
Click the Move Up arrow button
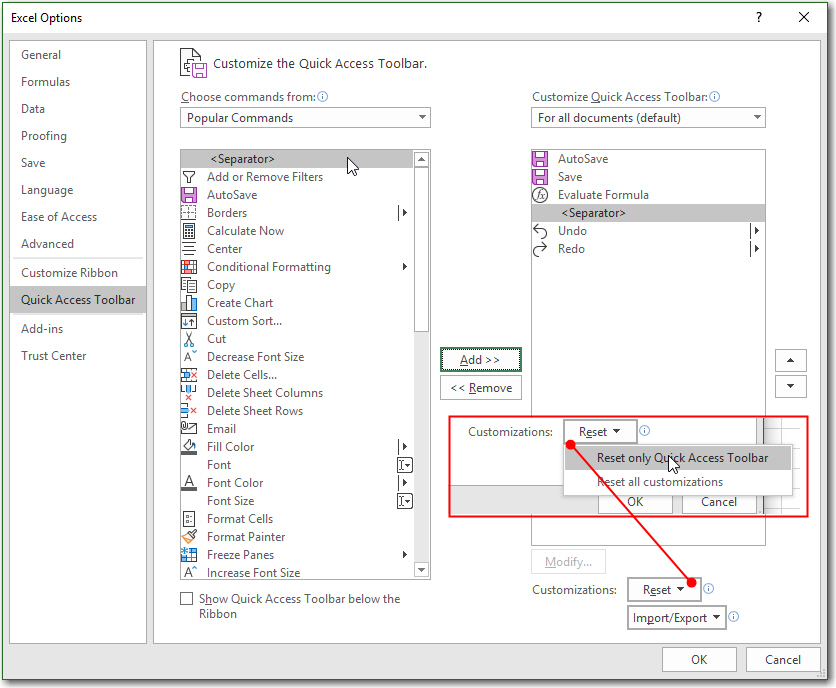pyautogui.click(x=790, y=361)
